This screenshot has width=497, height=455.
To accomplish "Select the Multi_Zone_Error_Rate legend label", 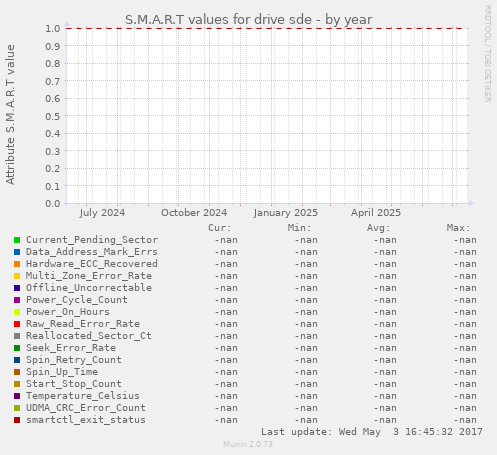I will (89, 276).
